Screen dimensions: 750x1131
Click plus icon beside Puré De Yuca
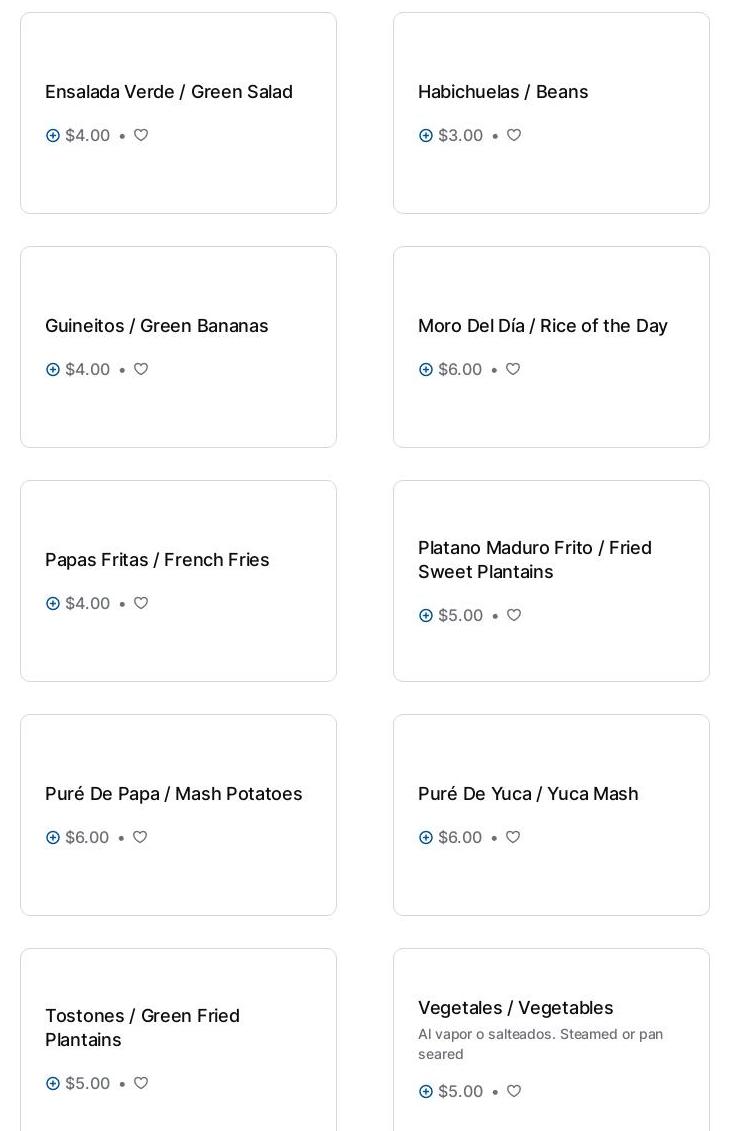click(426, 838)
